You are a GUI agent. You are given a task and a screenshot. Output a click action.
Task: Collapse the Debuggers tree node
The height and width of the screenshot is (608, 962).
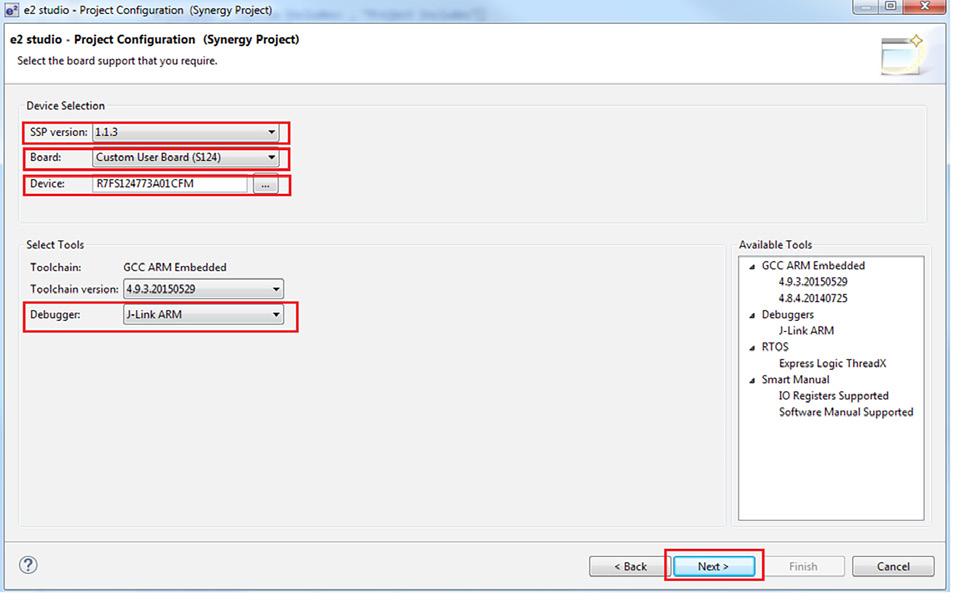tap(752, 315)
